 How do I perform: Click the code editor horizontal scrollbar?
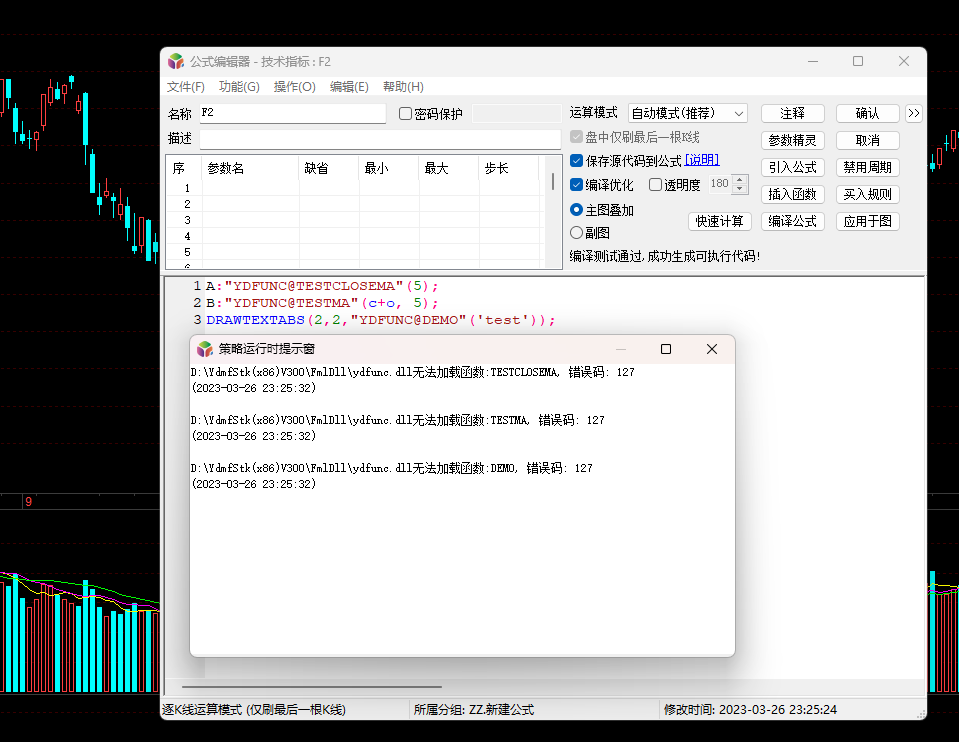pyautogui.click(x=311, y=687)
